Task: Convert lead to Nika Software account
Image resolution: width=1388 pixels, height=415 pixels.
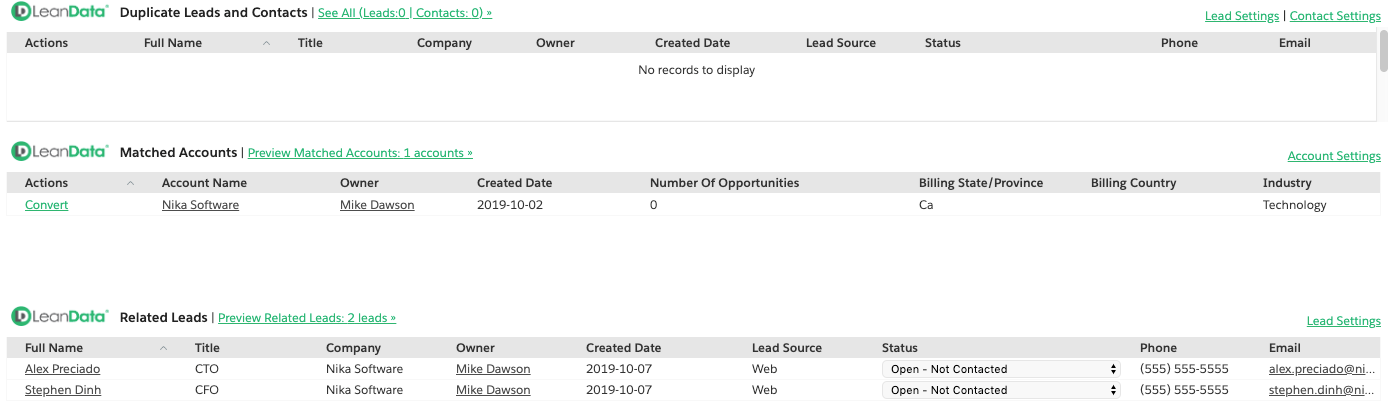Action: 47,205
